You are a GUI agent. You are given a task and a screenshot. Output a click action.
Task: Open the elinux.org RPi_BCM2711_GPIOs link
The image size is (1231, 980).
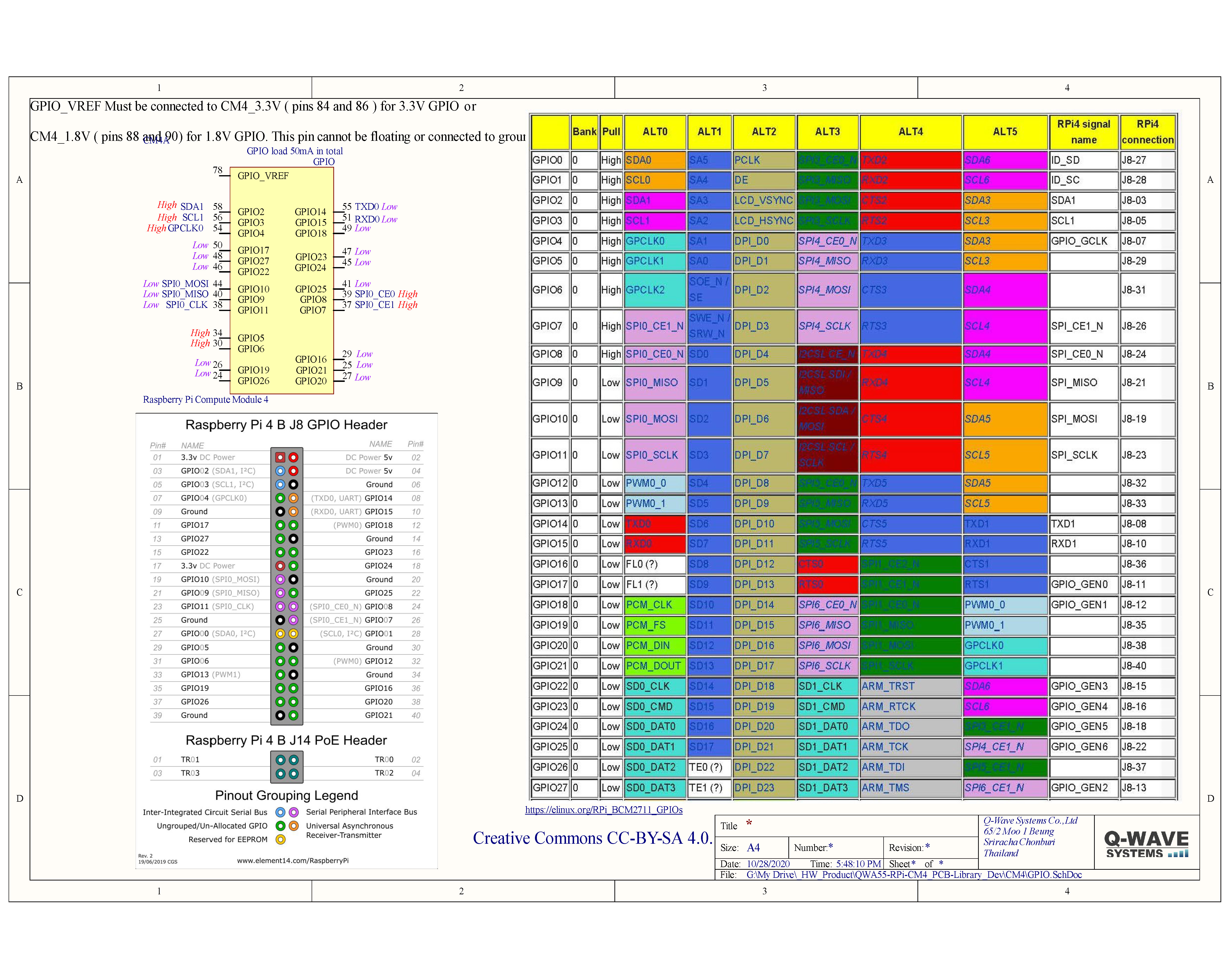(x=603, y=809)
